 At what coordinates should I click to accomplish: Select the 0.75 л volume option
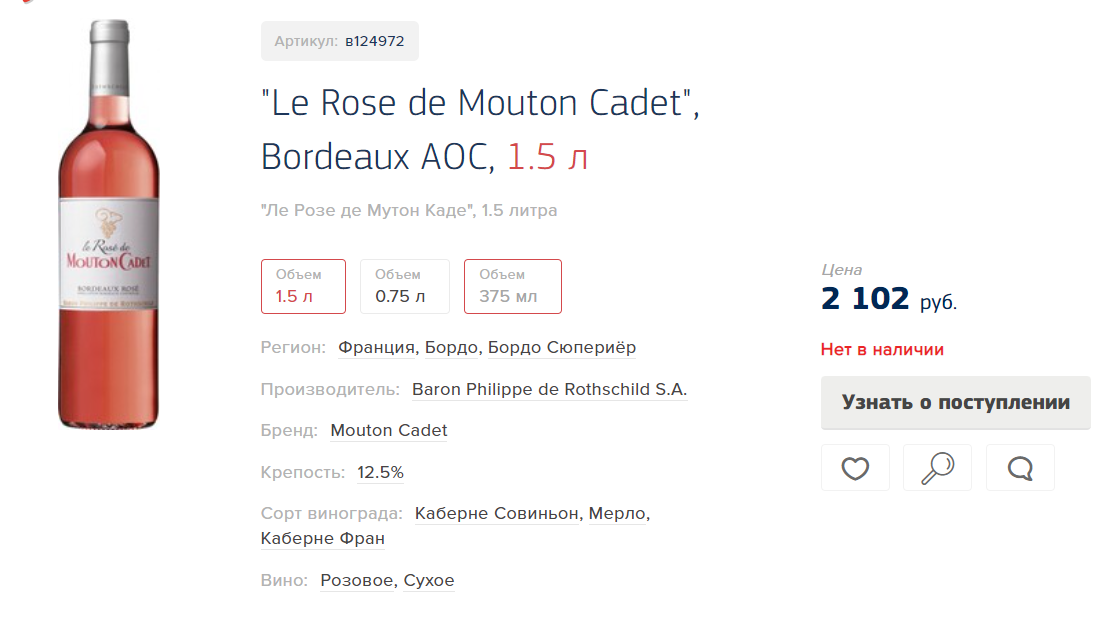405,287
